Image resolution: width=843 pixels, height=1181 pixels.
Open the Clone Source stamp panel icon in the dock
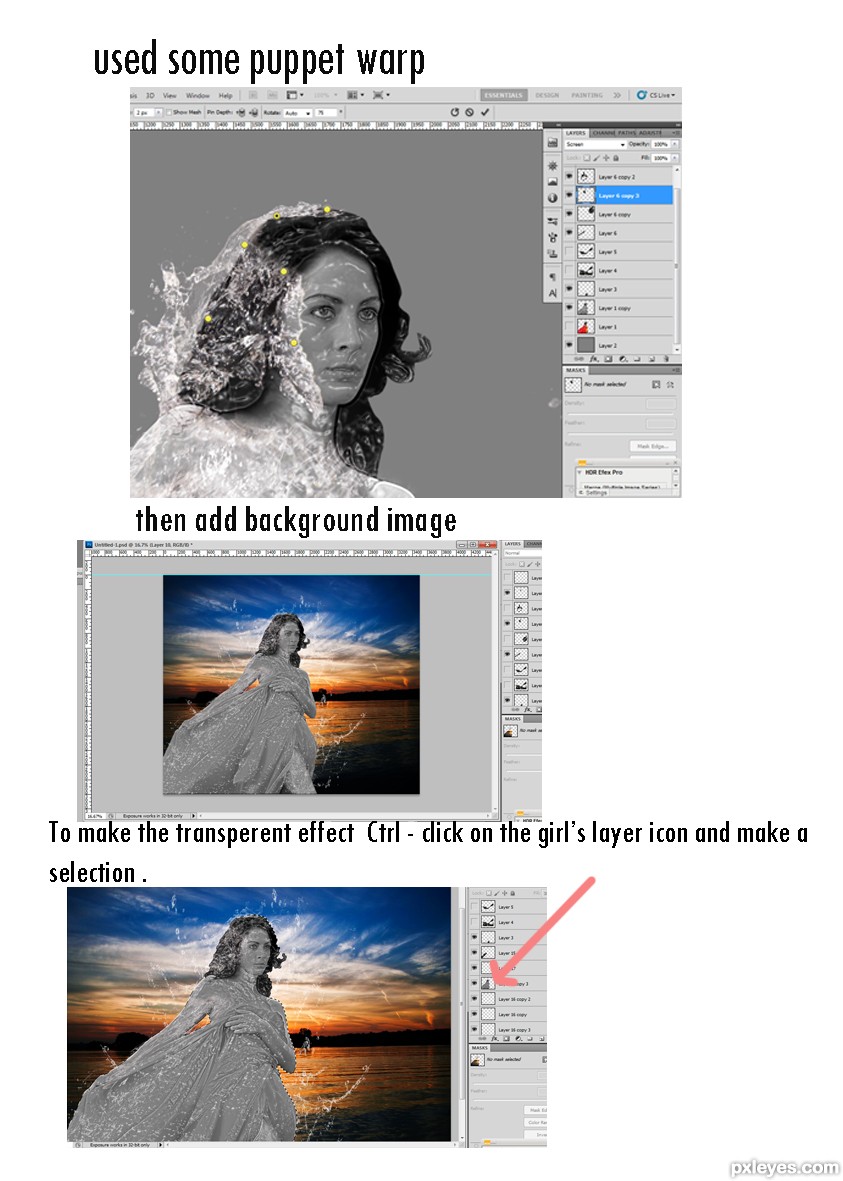552,253
